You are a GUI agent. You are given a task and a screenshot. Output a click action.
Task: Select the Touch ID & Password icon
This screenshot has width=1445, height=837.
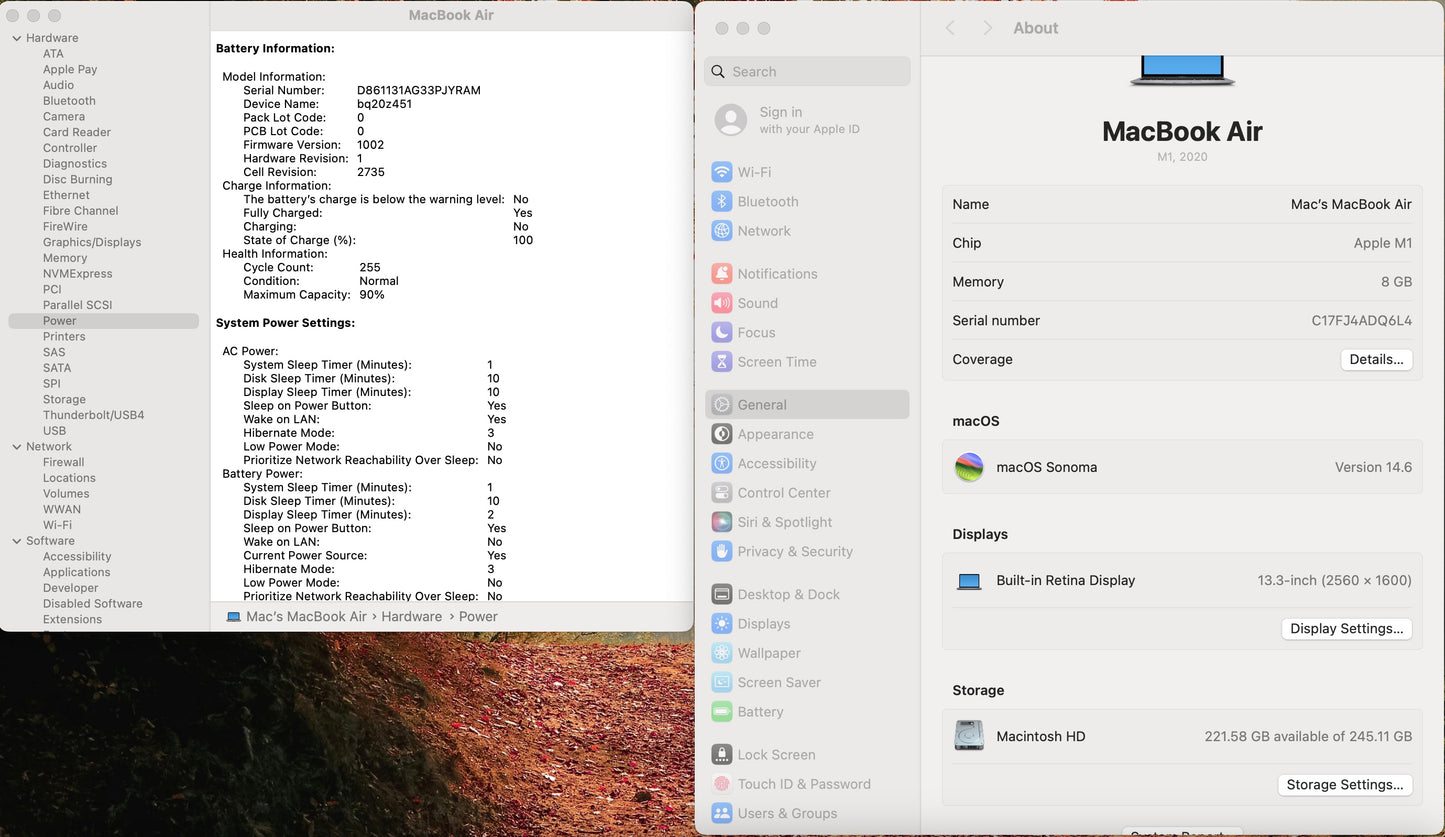coord(721,784)
